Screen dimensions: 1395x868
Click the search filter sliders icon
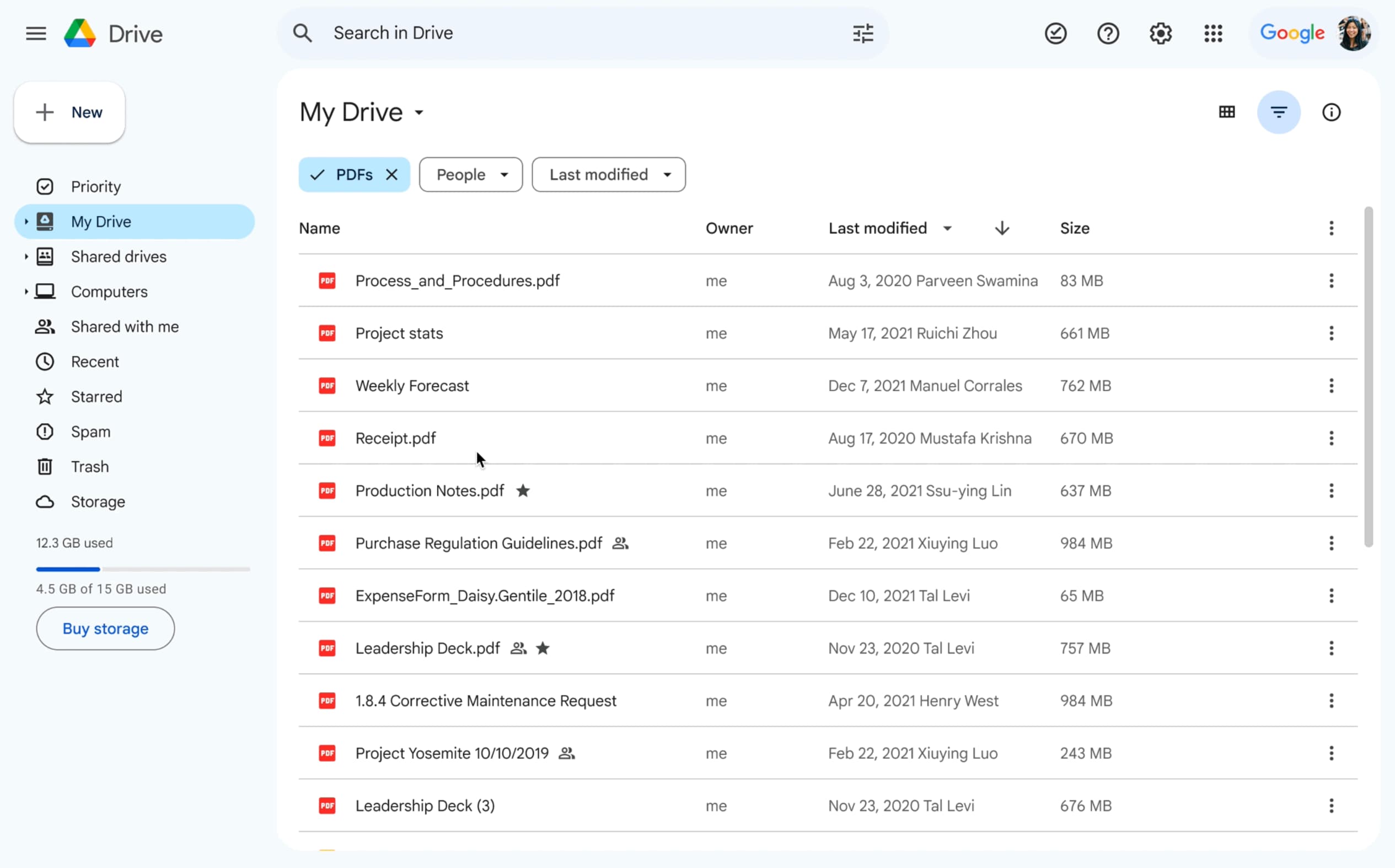coord(862,33)
